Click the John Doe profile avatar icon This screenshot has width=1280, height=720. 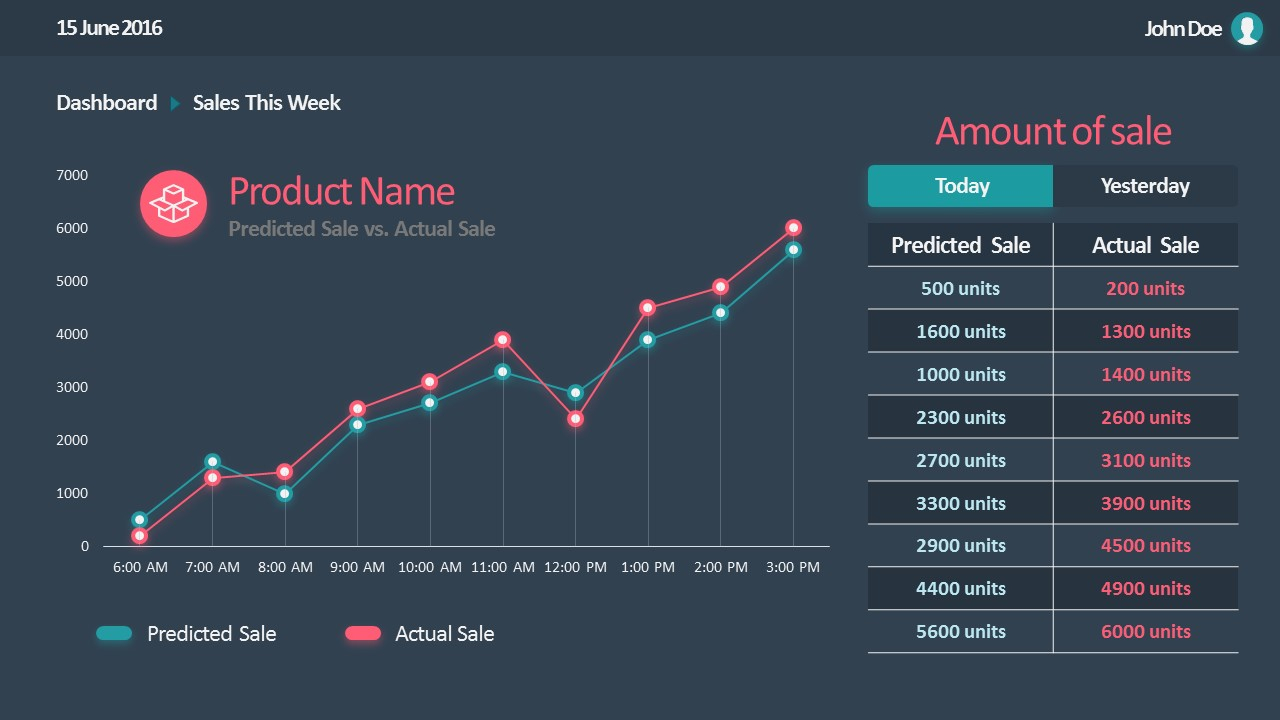click(x=1246, y=29)
